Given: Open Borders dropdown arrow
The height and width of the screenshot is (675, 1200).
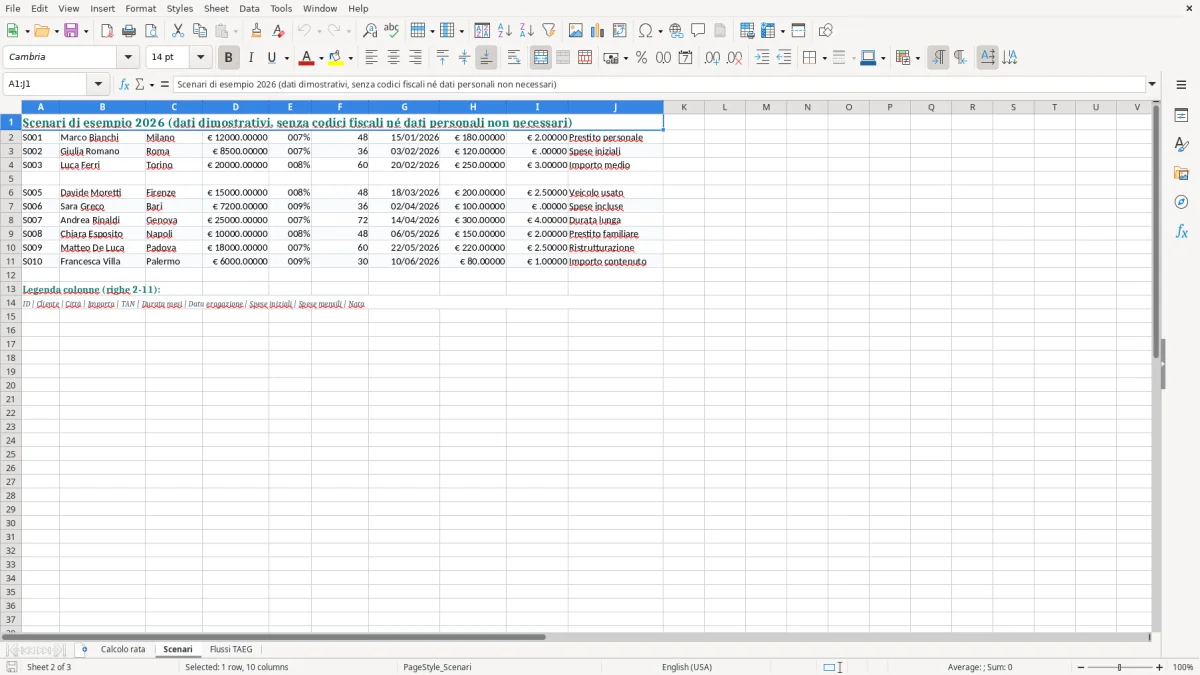Looking at the screenshot, I should [x=824, y=58].
